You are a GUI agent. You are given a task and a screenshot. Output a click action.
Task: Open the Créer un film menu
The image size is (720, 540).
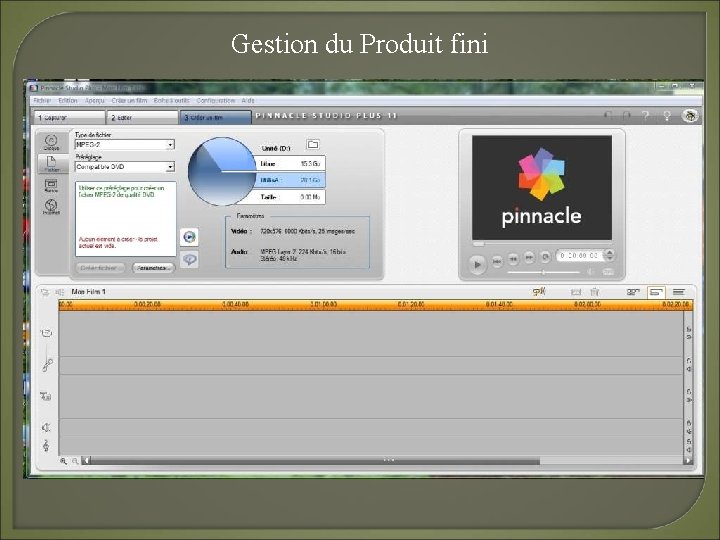tap(129, 101)
